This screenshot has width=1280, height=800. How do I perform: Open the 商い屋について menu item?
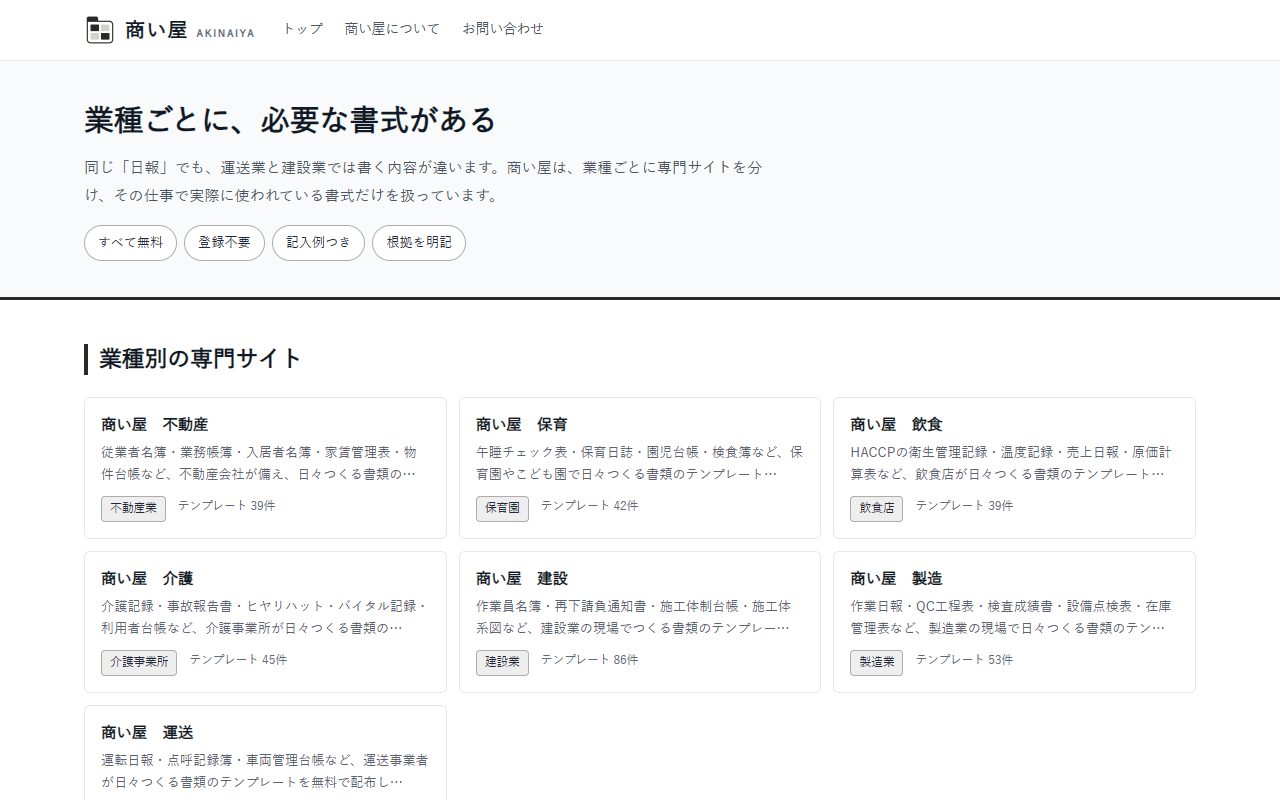click(392, 29)
